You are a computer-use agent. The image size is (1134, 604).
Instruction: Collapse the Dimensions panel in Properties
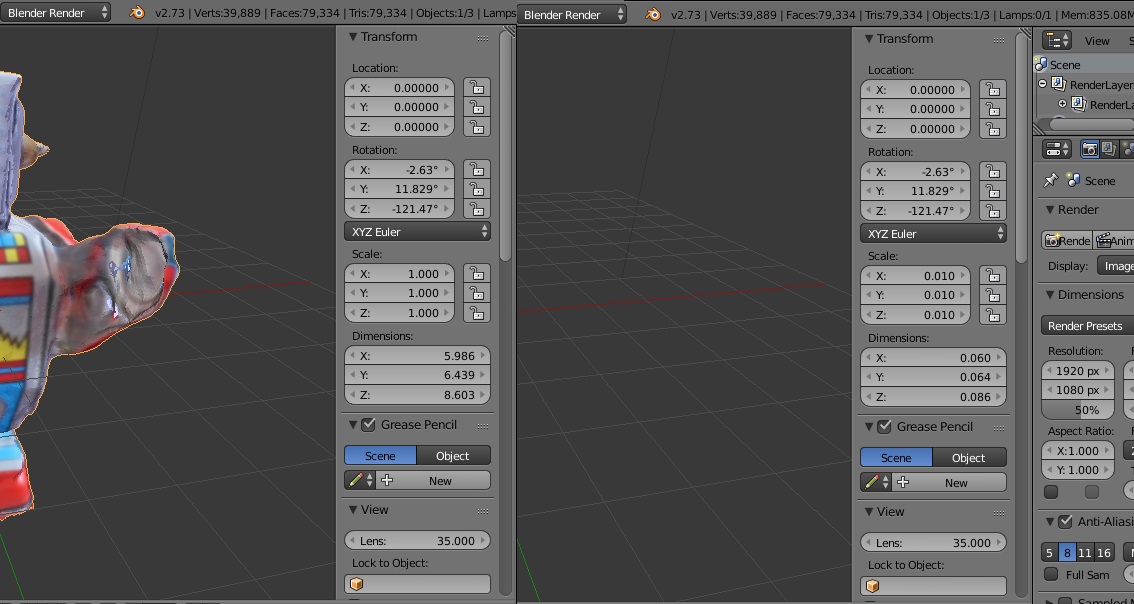tap(1051, 295)
